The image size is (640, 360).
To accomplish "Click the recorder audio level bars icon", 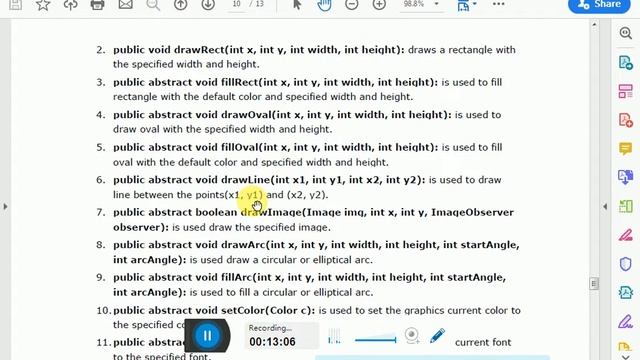I will point(334,336).
